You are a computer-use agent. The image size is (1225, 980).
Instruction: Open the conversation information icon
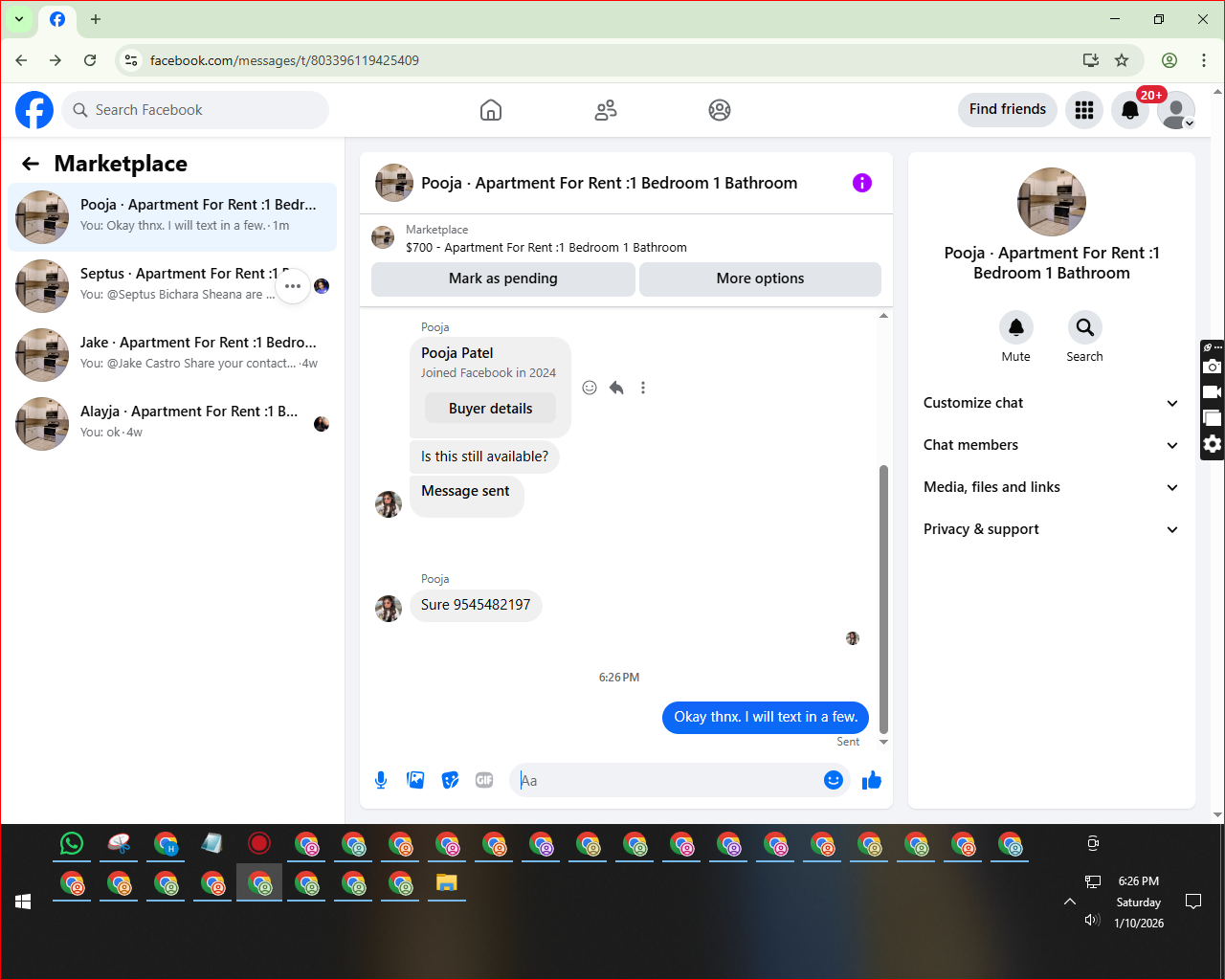(x=862, y=183)
